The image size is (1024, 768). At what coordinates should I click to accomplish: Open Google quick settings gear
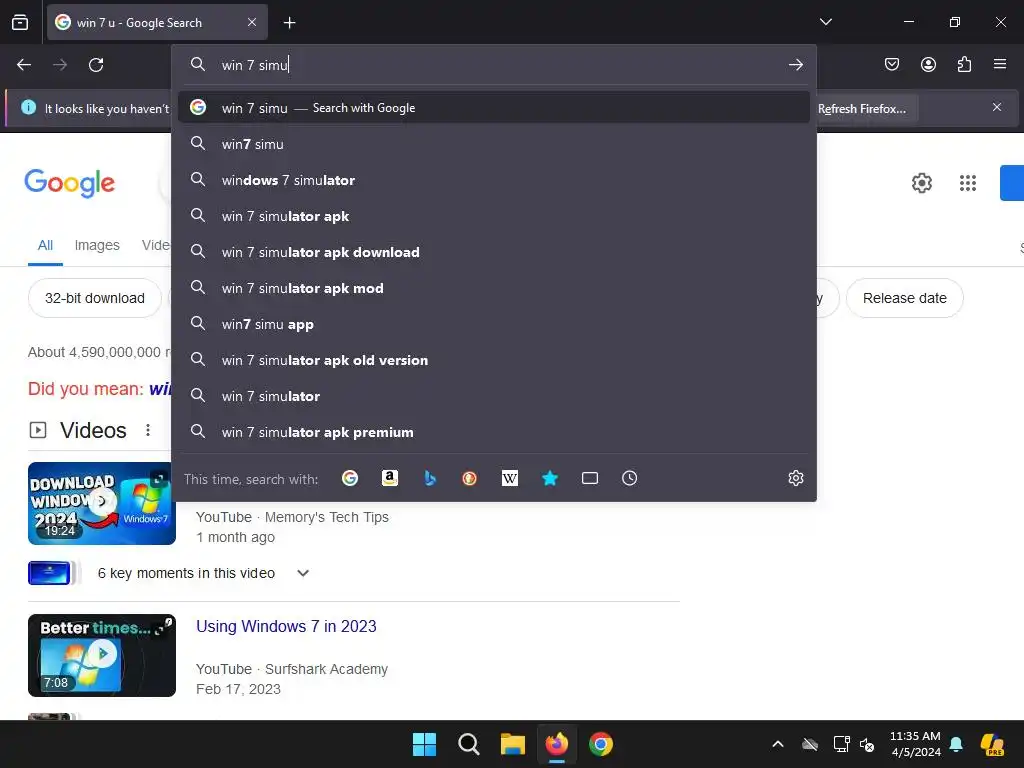coord(921,183)
